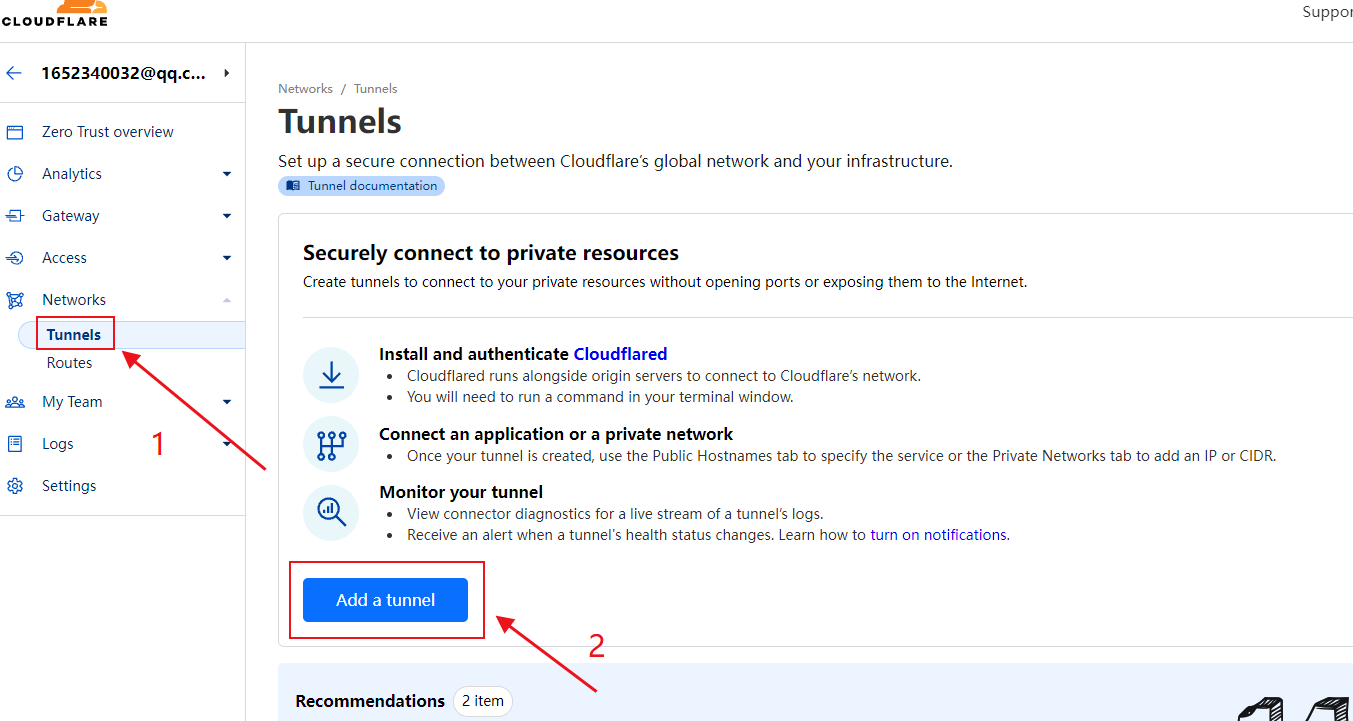1353x721 pixels.
Task: Click the Tunnels page heading
Action: click(340, 121)
